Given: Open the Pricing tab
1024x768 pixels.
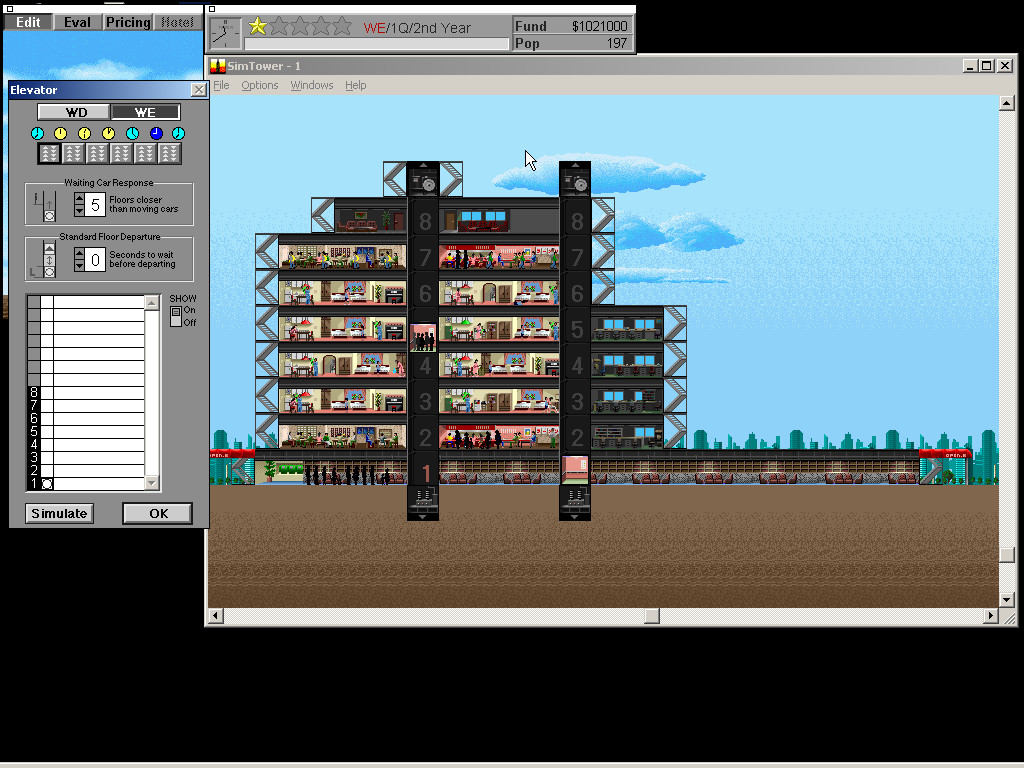Looking at the screenshot, I should pos(128,22).
